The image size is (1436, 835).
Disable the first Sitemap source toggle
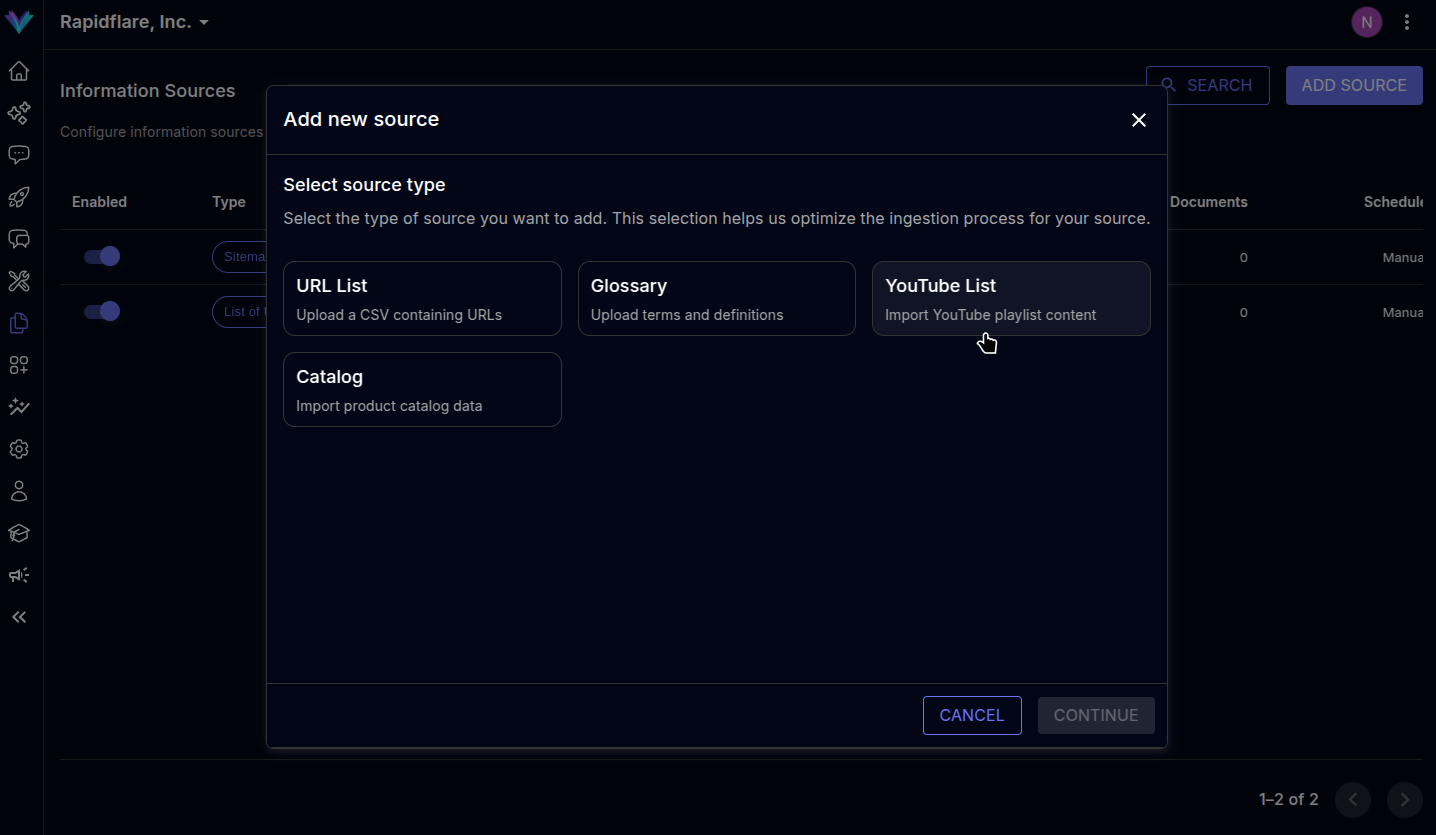101,256
